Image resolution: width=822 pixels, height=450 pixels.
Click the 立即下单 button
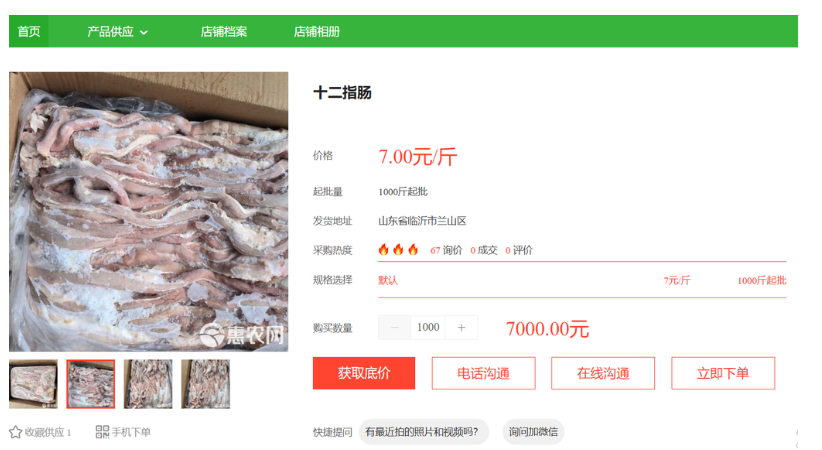(723, 373)
